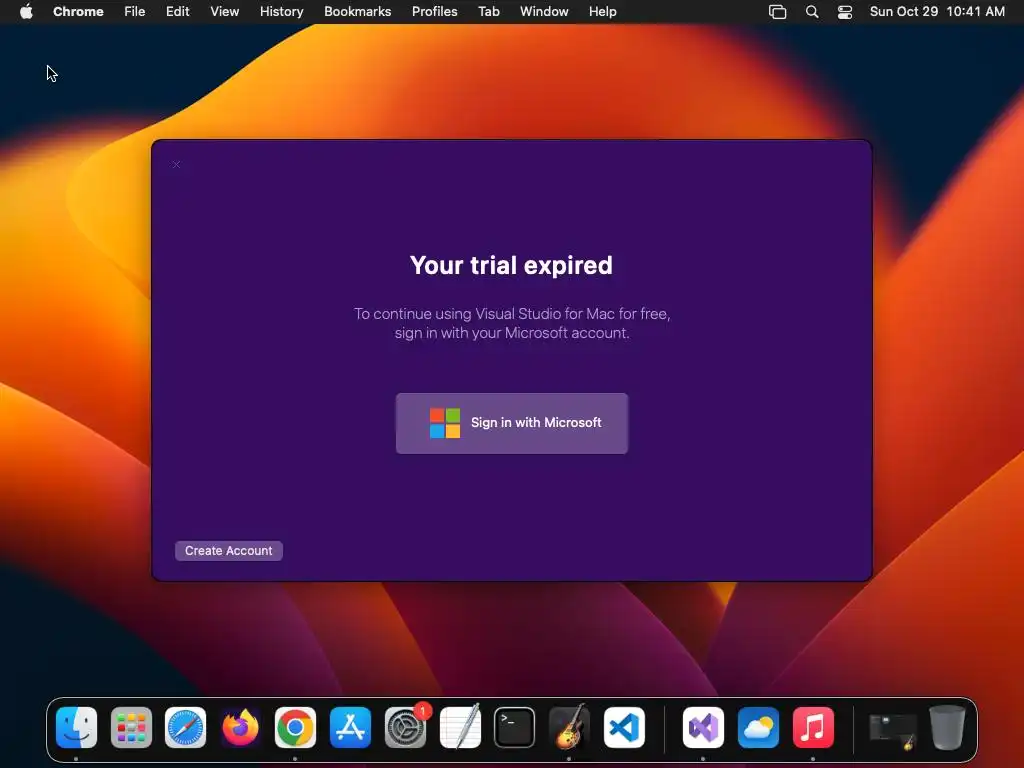
Task: Open GarageBand from the Dock
Action: coord(569,726)
